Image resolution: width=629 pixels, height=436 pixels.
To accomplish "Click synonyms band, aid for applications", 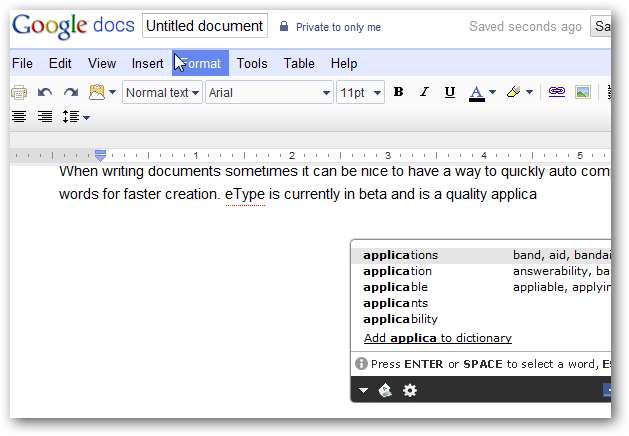I will point(562,255).
